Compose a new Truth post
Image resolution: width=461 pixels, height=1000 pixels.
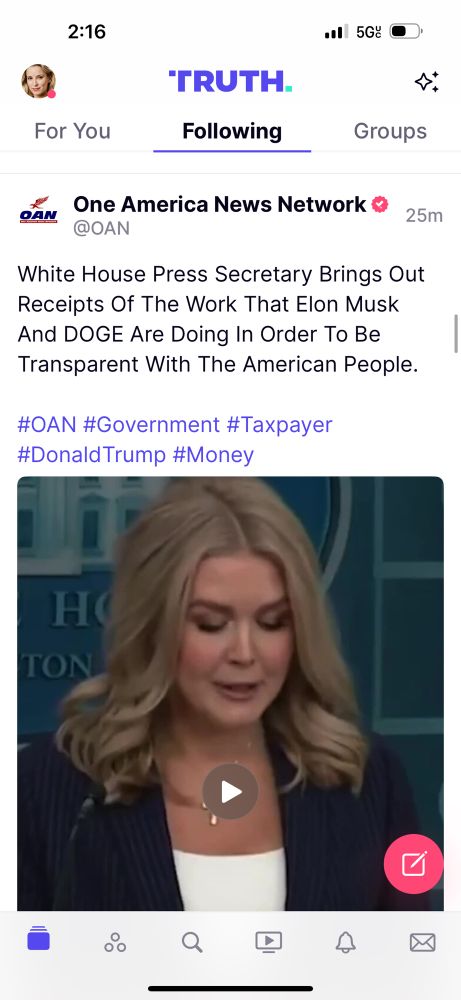pyautogui.click(x=413, y=864)
